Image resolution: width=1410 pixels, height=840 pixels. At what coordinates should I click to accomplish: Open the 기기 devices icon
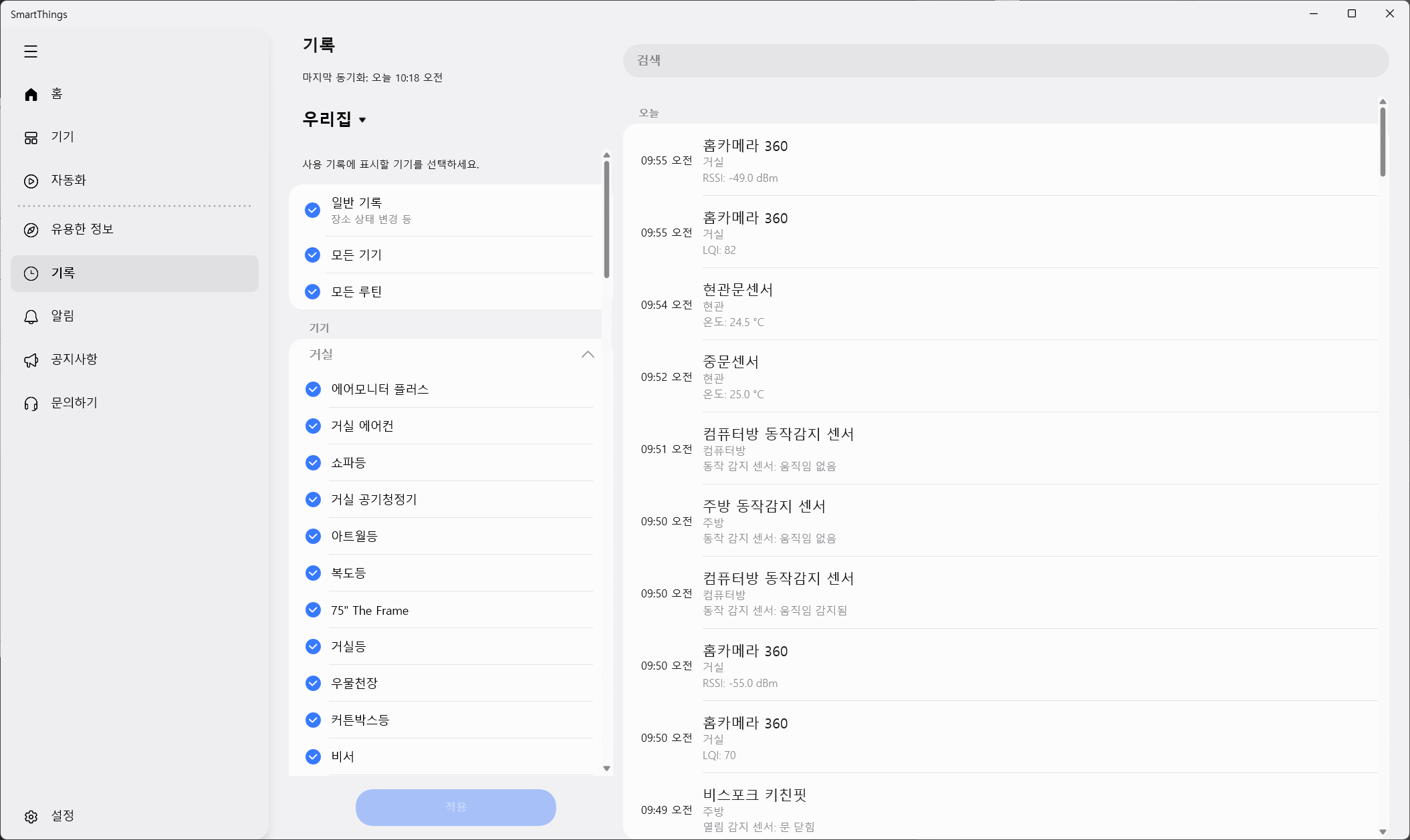point(31,138)
